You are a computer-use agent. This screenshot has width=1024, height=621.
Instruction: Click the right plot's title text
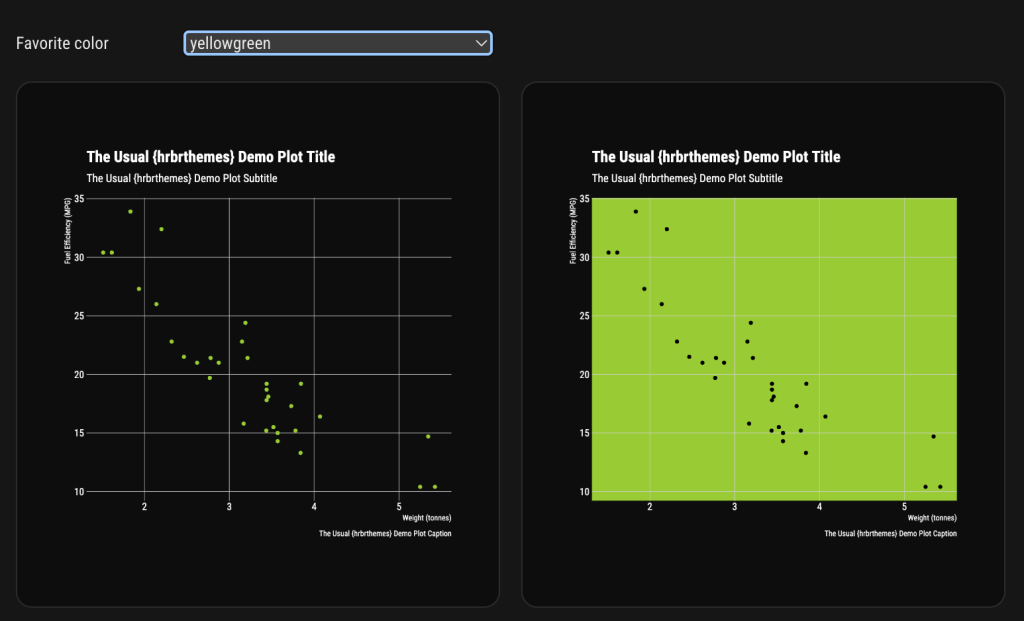pyautogui.click(x=715, y=157)
